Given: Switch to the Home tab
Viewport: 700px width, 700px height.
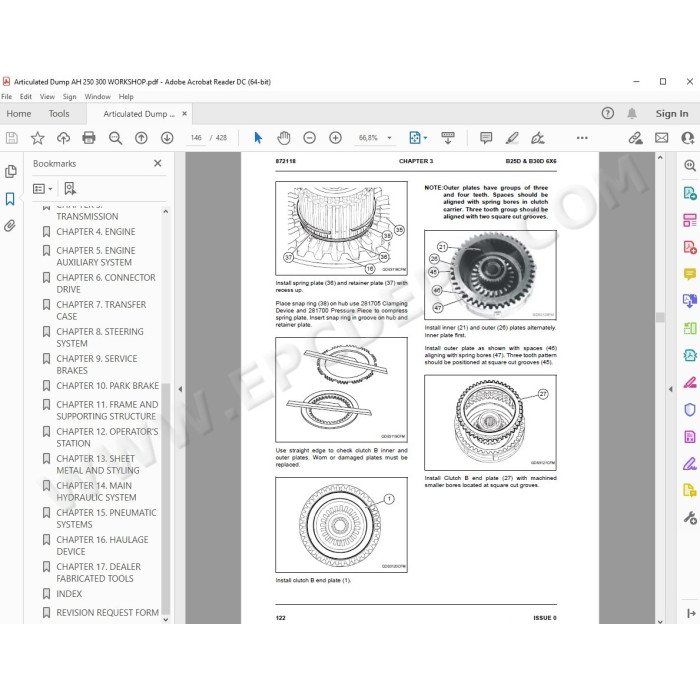Looking at the screenshot, I should (x=19, y=114).
